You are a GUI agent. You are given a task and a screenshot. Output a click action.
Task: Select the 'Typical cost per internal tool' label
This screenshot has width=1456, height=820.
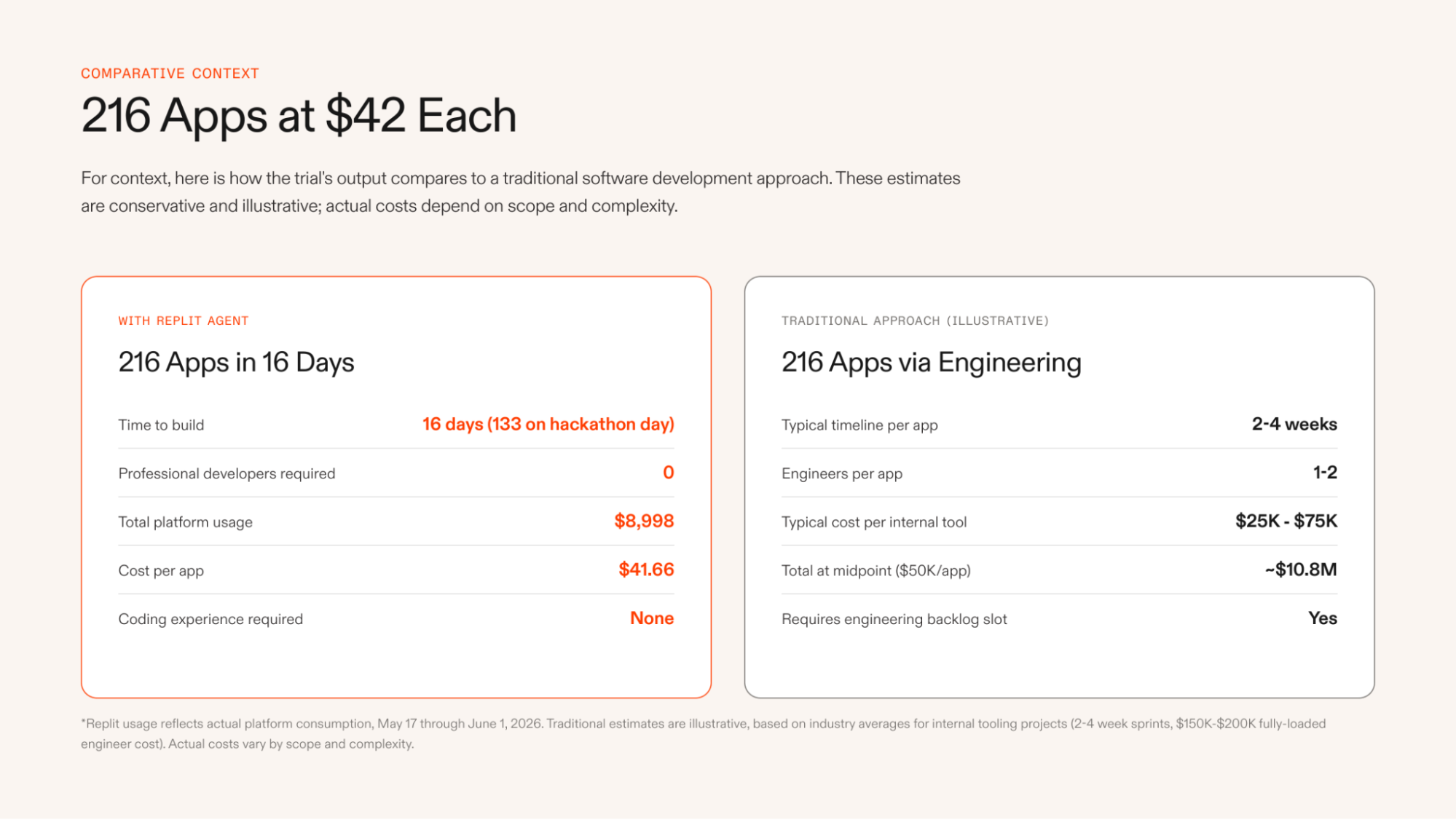tap(874, 522)
